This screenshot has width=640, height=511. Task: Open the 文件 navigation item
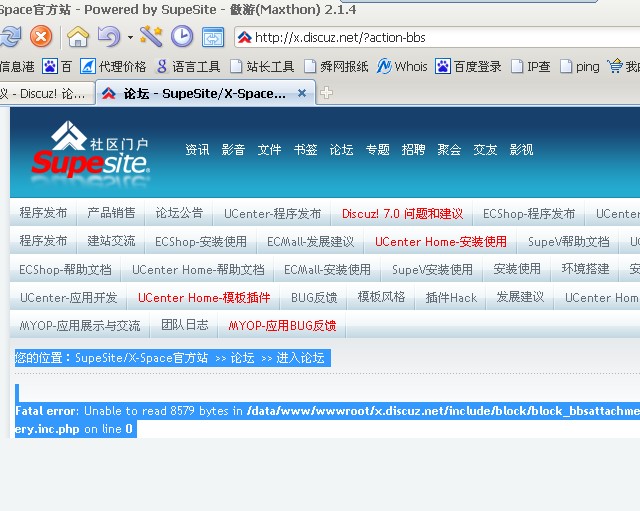point(269,150)
